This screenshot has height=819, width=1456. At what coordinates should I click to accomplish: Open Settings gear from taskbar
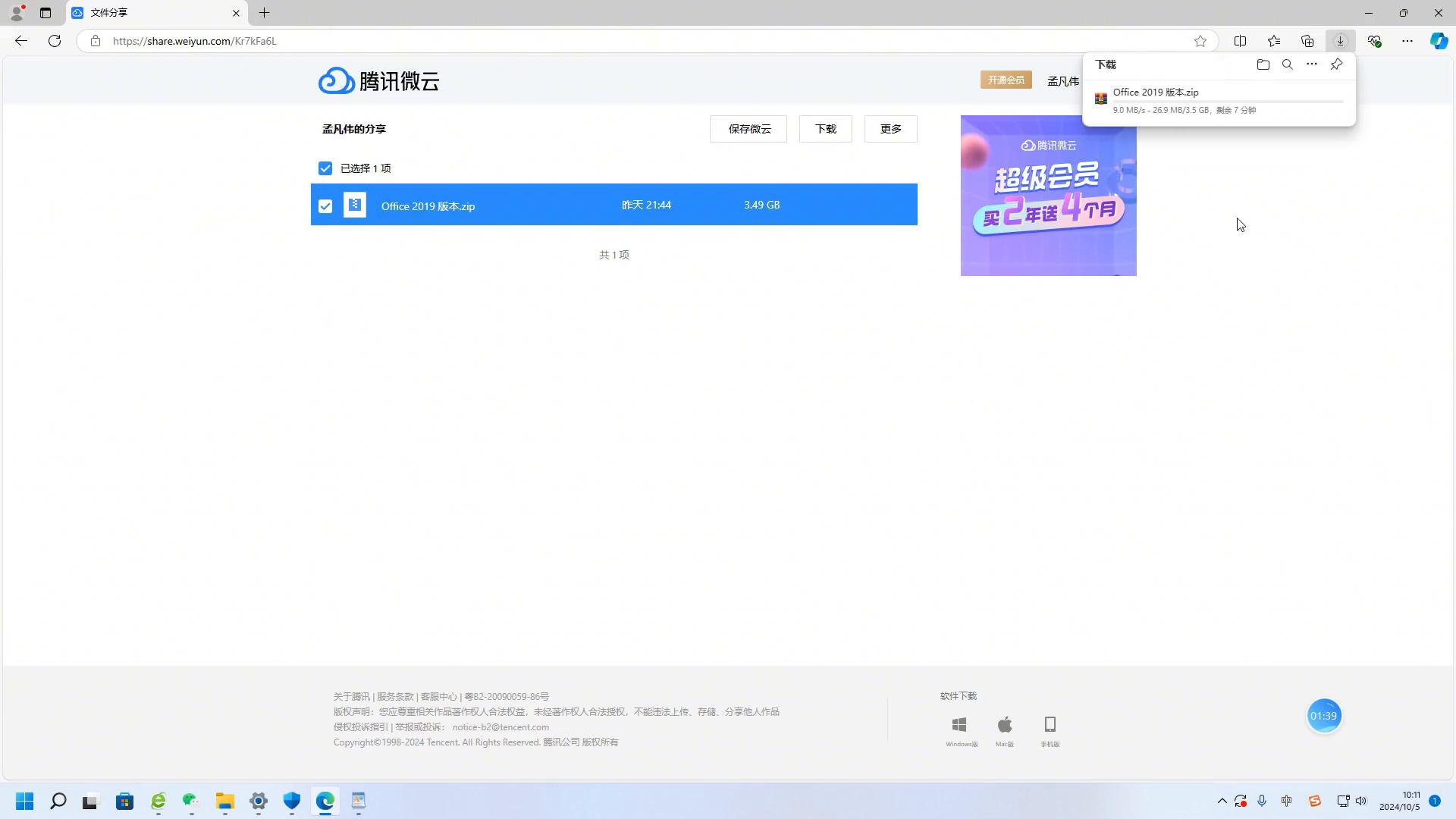coord(258,801)
